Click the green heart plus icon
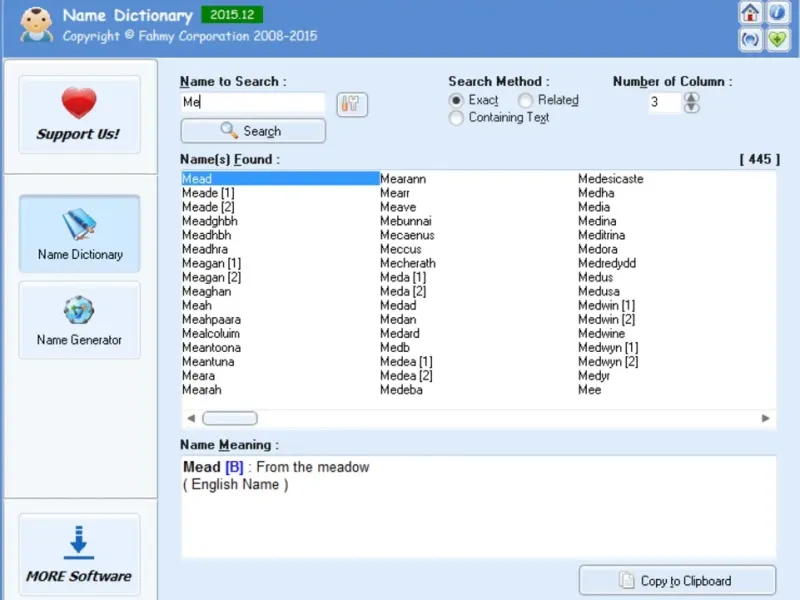The image size is (800, 600). [x=777, y=39]
